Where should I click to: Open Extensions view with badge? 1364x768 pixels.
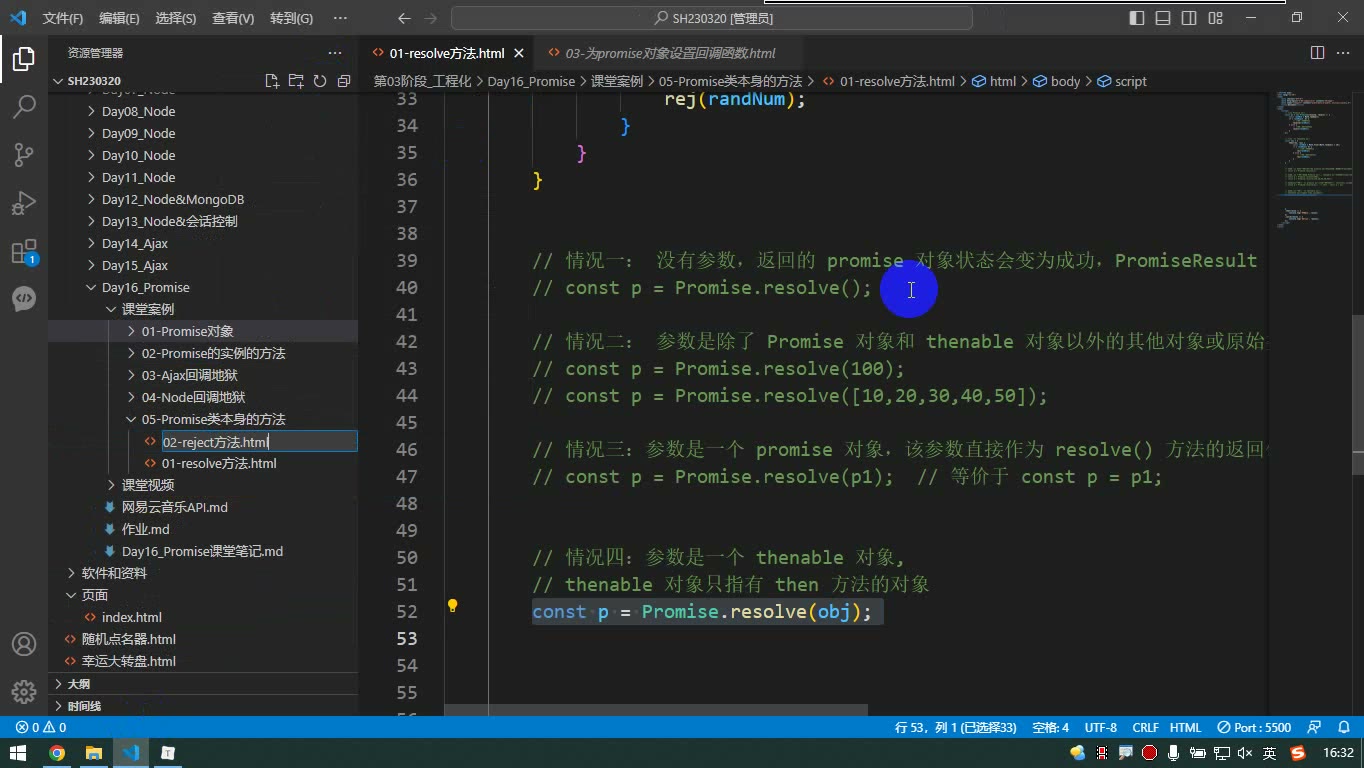(24, 252)
